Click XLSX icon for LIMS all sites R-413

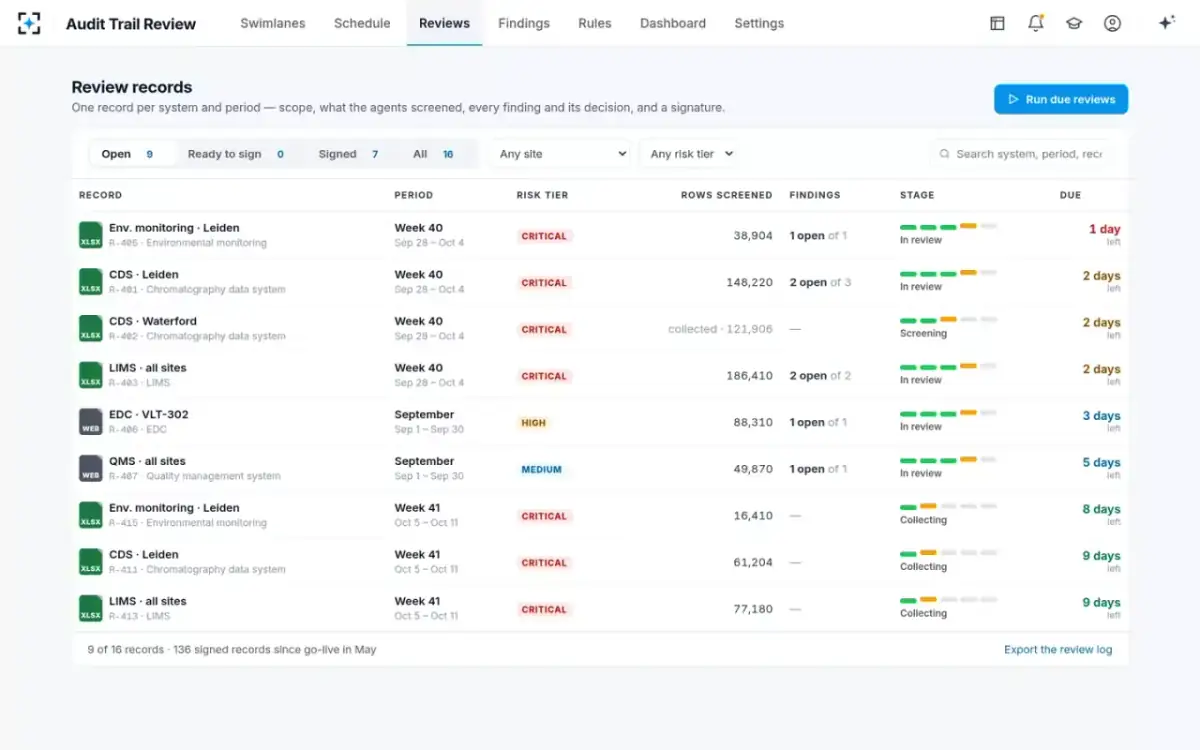pos(91,609)
